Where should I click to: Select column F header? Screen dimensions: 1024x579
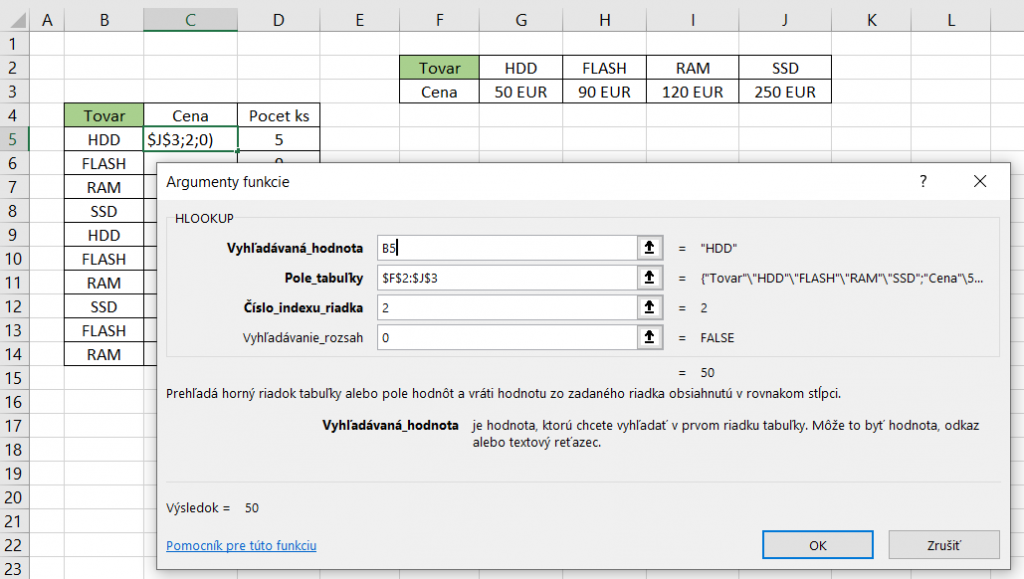(440, 20)
